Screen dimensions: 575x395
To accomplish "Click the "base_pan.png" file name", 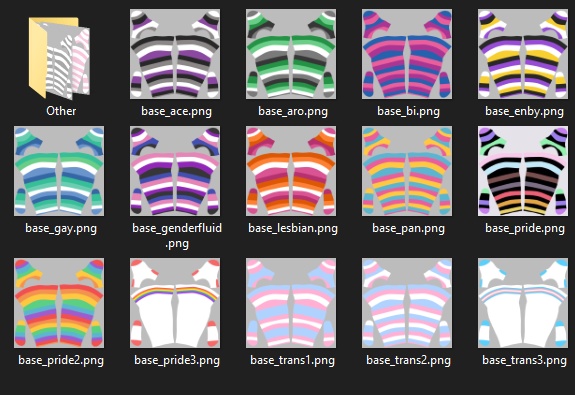I will pyautogui.click(x=408, y=229).
